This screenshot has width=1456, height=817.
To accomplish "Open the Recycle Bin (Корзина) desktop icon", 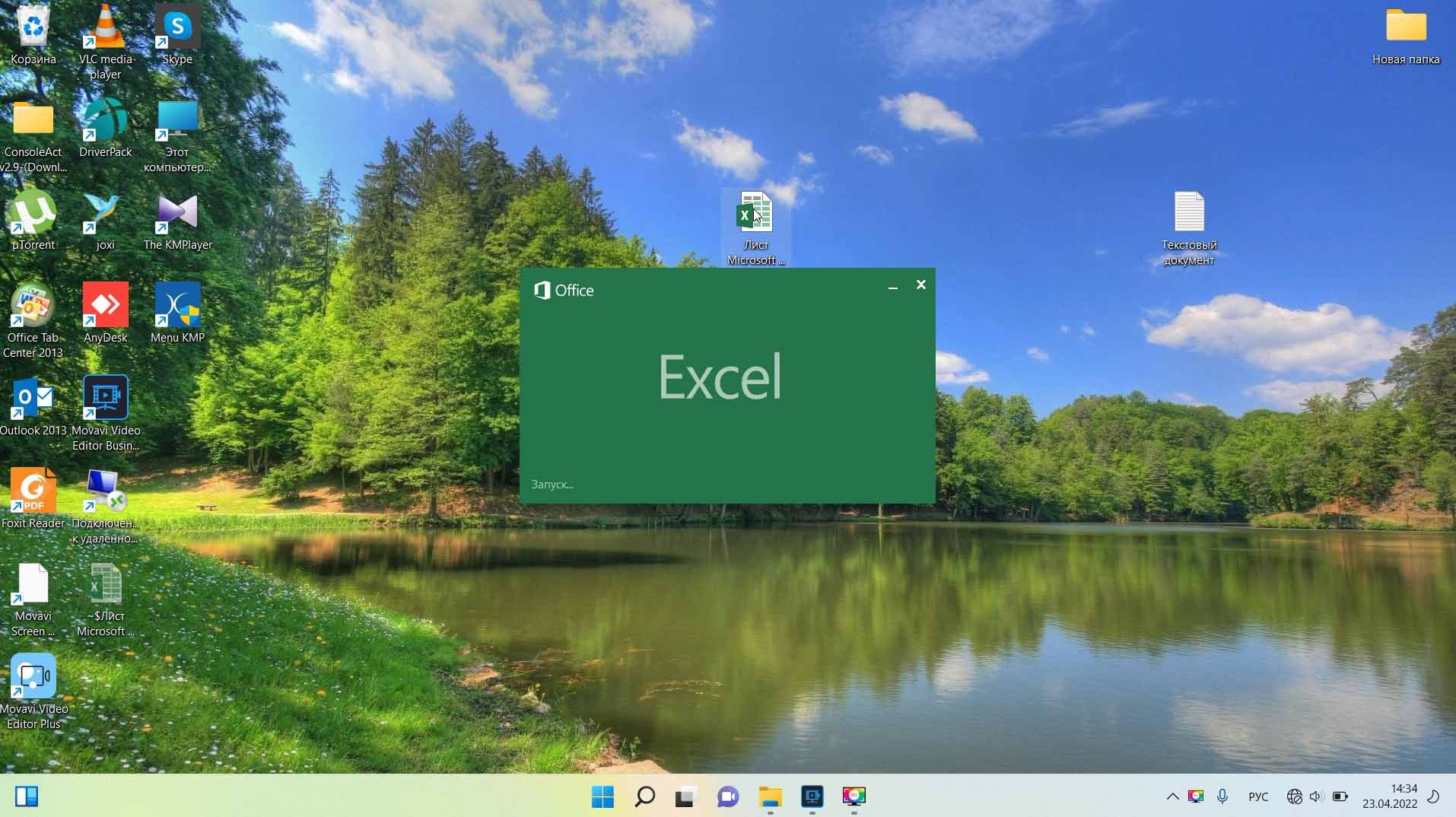I will pyautogui.click(x=33, y=36).
